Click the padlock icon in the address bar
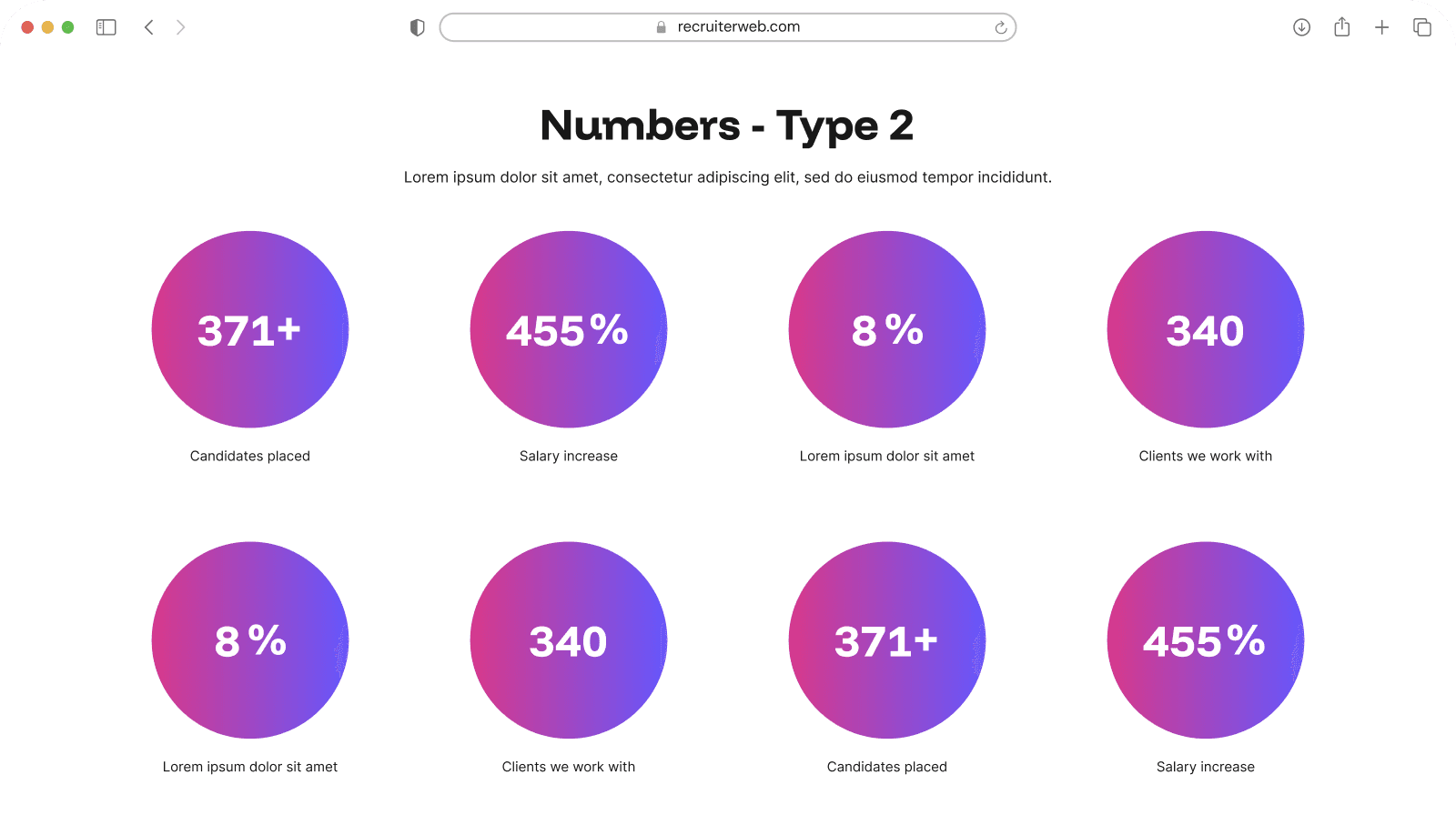Image resolution: width=1456 pixels, height=815 pixels. 658,26
